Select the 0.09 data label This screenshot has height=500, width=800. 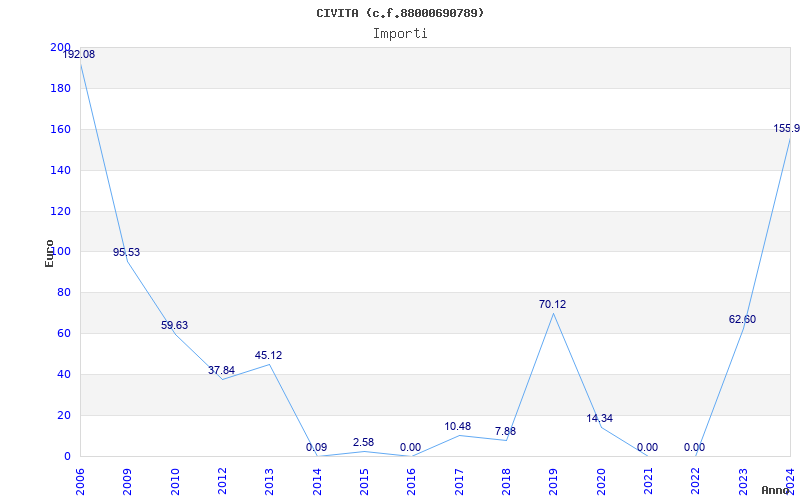point(316,447)
